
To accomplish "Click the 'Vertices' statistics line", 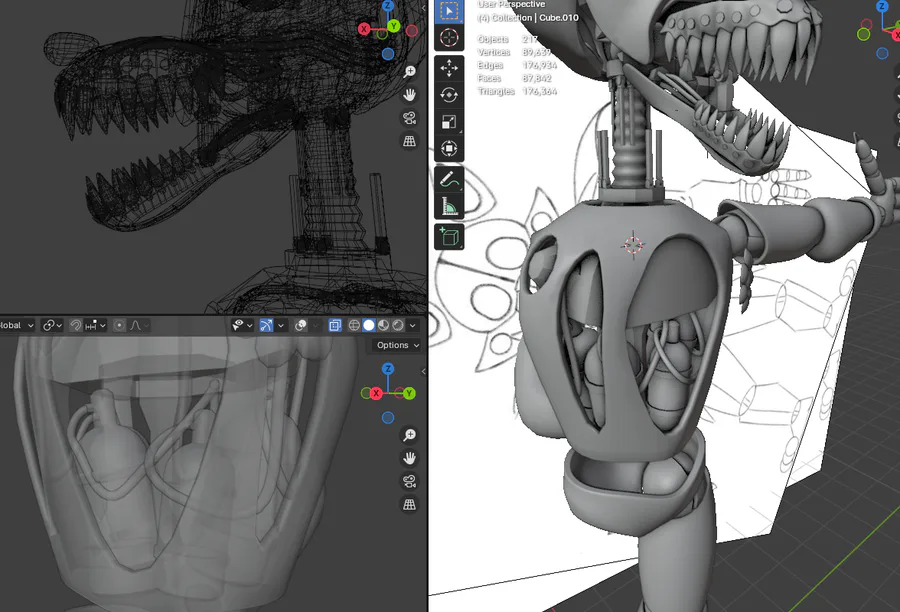I will click(x=514, y=52).
